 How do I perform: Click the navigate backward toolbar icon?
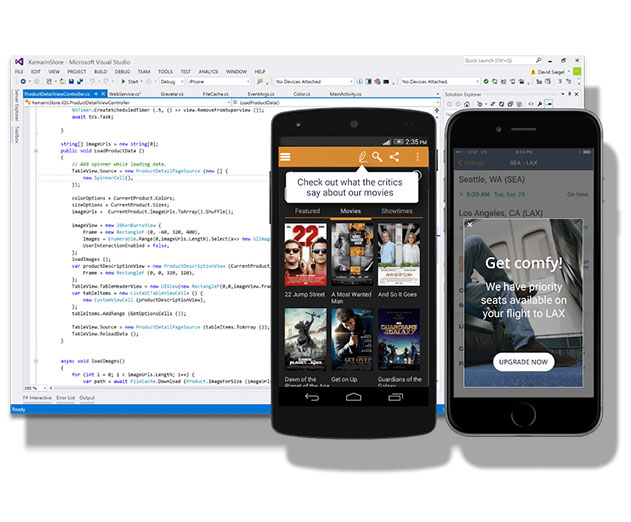pos(23,81)
